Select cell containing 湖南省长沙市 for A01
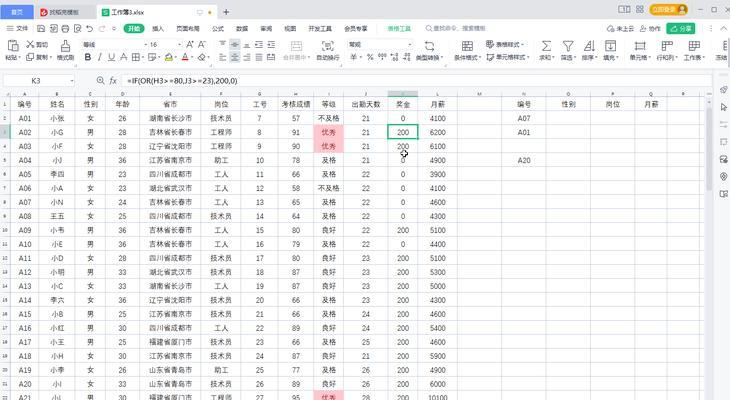Viewport: 730px width, 400px height. click(x=170, y=118)
